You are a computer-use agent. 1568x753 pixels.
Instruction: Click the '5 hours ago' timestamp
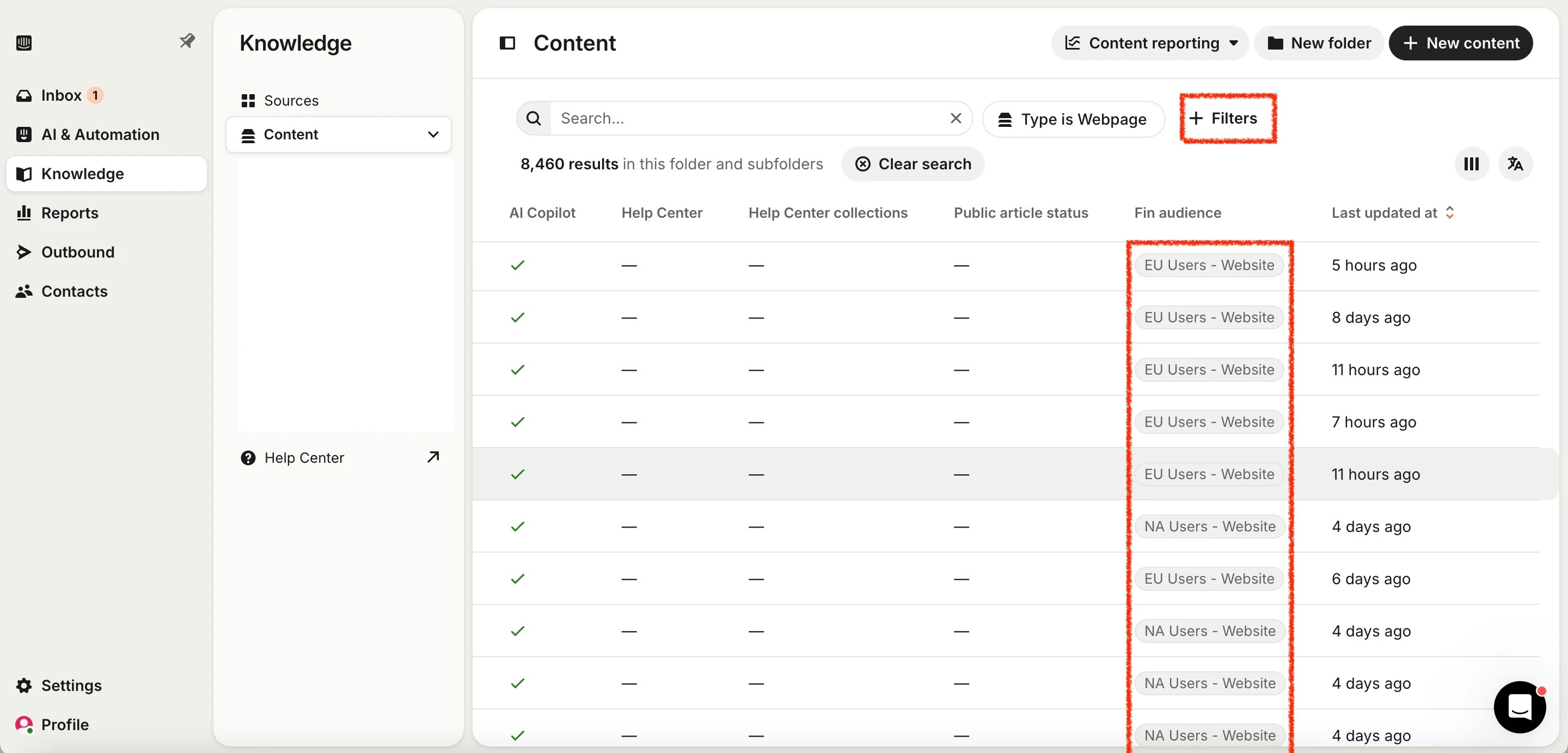pyautogui.click(x=1374, y=266)
